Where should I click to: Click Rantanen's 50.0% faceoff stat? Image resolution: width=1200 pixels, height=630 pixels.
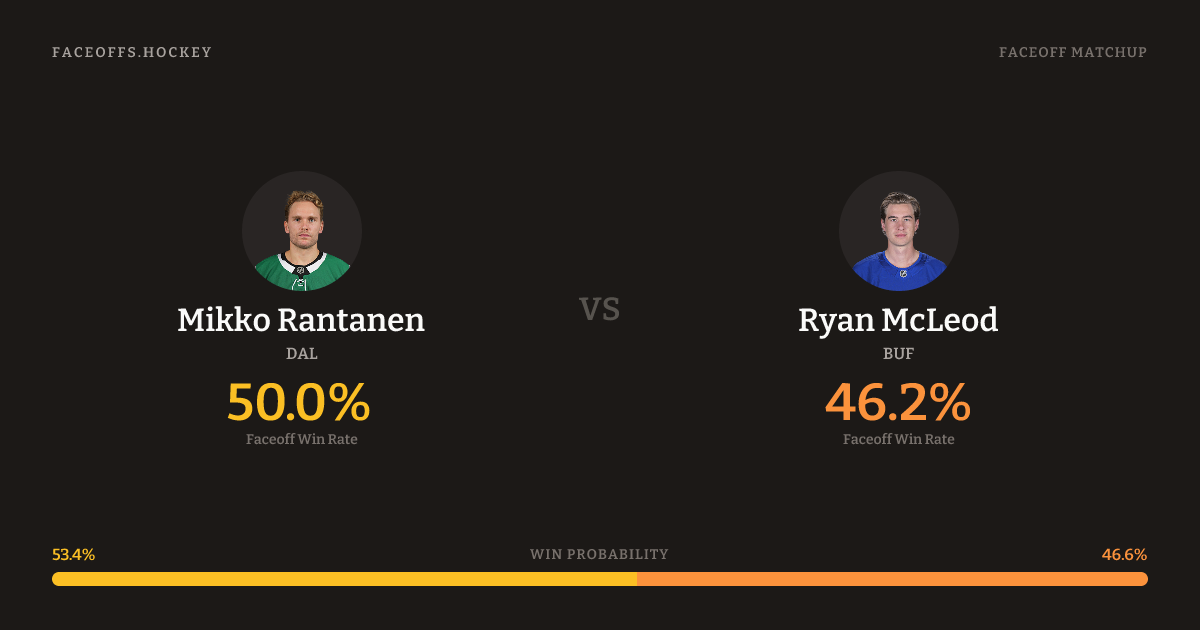[x=299, y=402]
